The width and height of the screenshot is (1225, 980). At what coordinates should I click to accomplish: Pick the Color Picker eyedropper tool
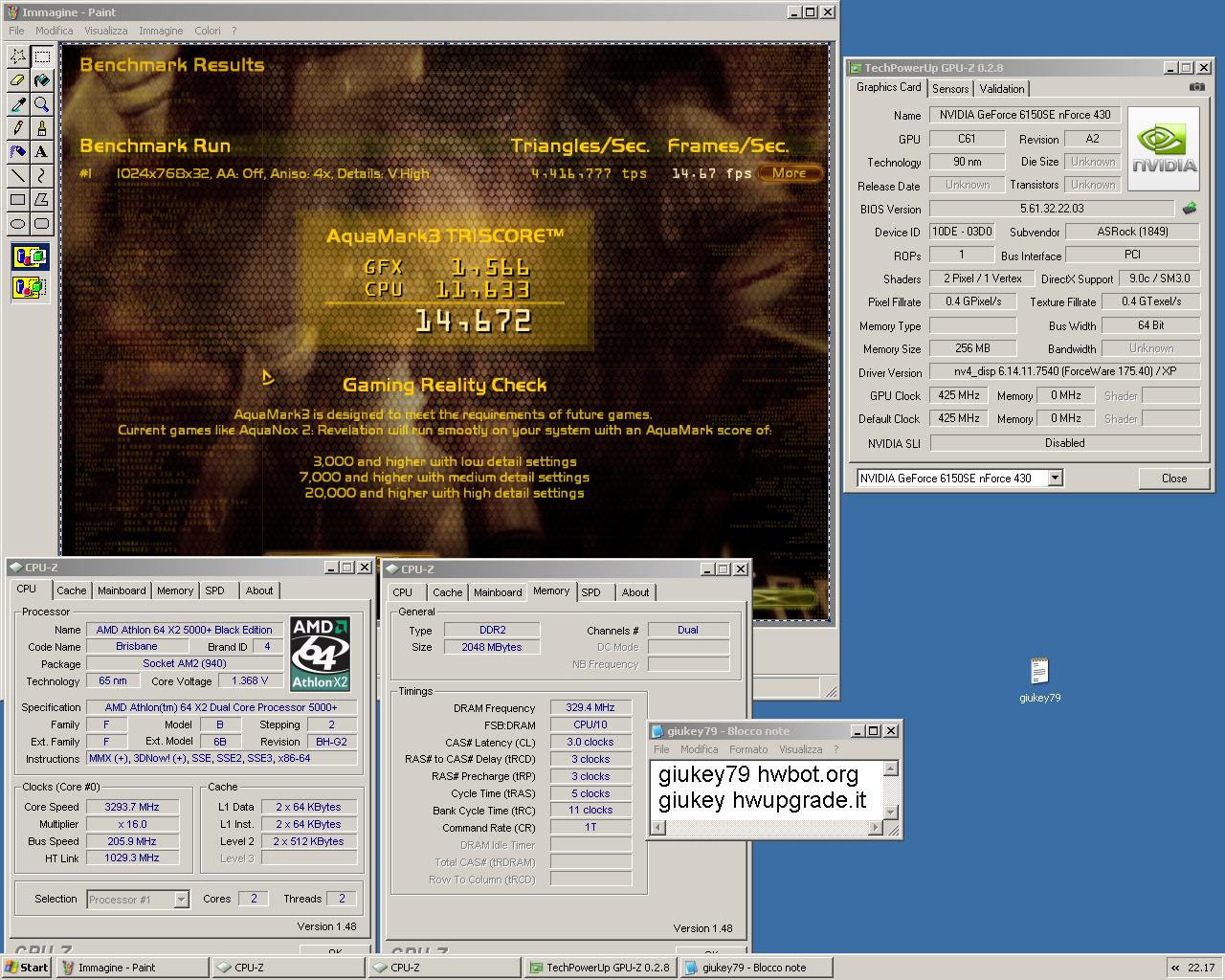pos(18,104)
